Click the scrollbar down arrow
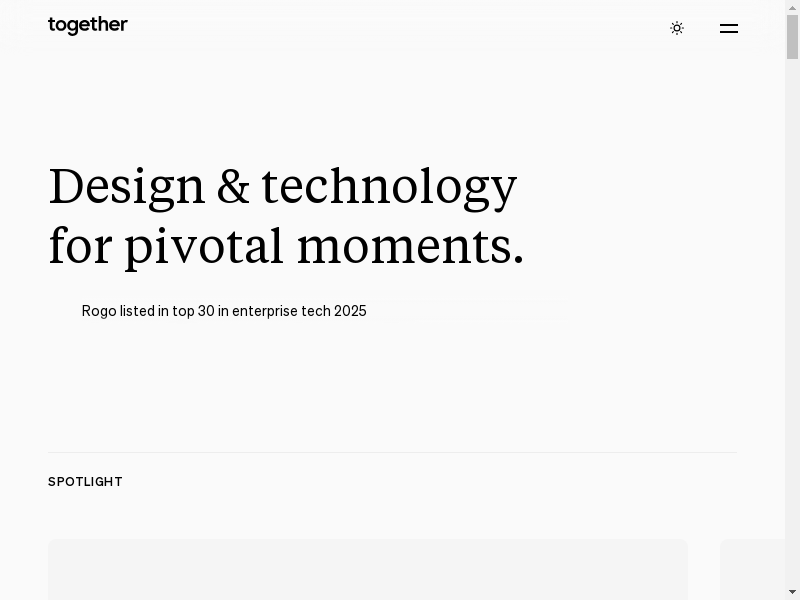The image size is (800, 600). point(792,593)
